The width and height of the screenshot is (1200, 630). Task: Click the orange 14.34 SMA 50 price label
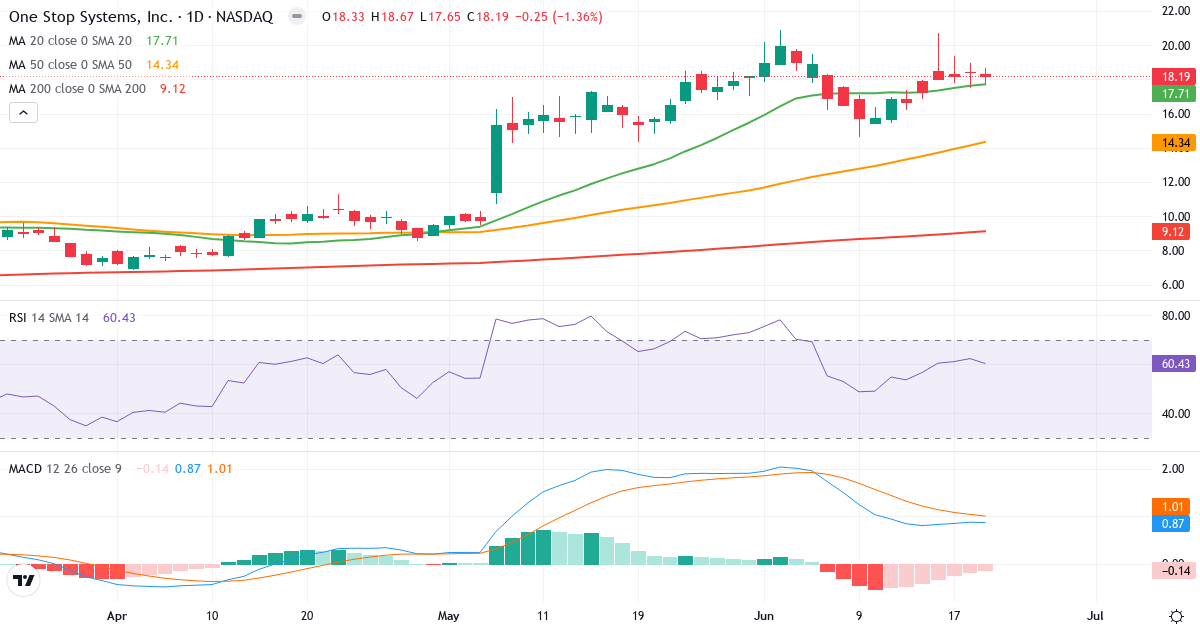(x=1174, y=143)
